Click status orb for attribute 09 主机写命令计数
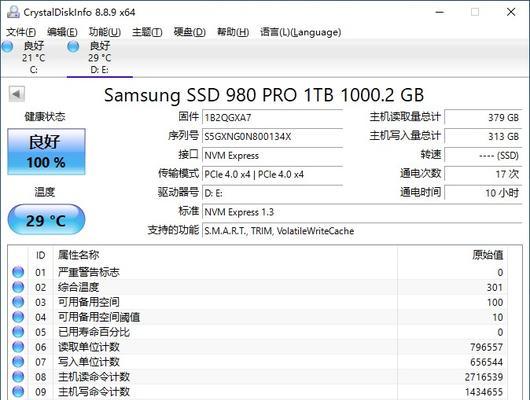530x400 pixels. point(18,392)
